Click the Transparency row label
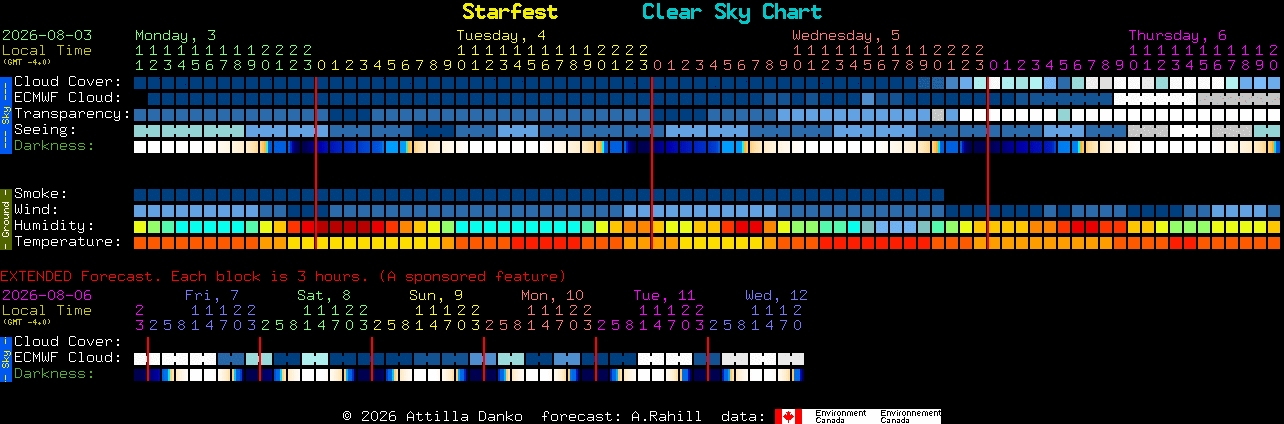1284x424 pixels. [72, 114]
